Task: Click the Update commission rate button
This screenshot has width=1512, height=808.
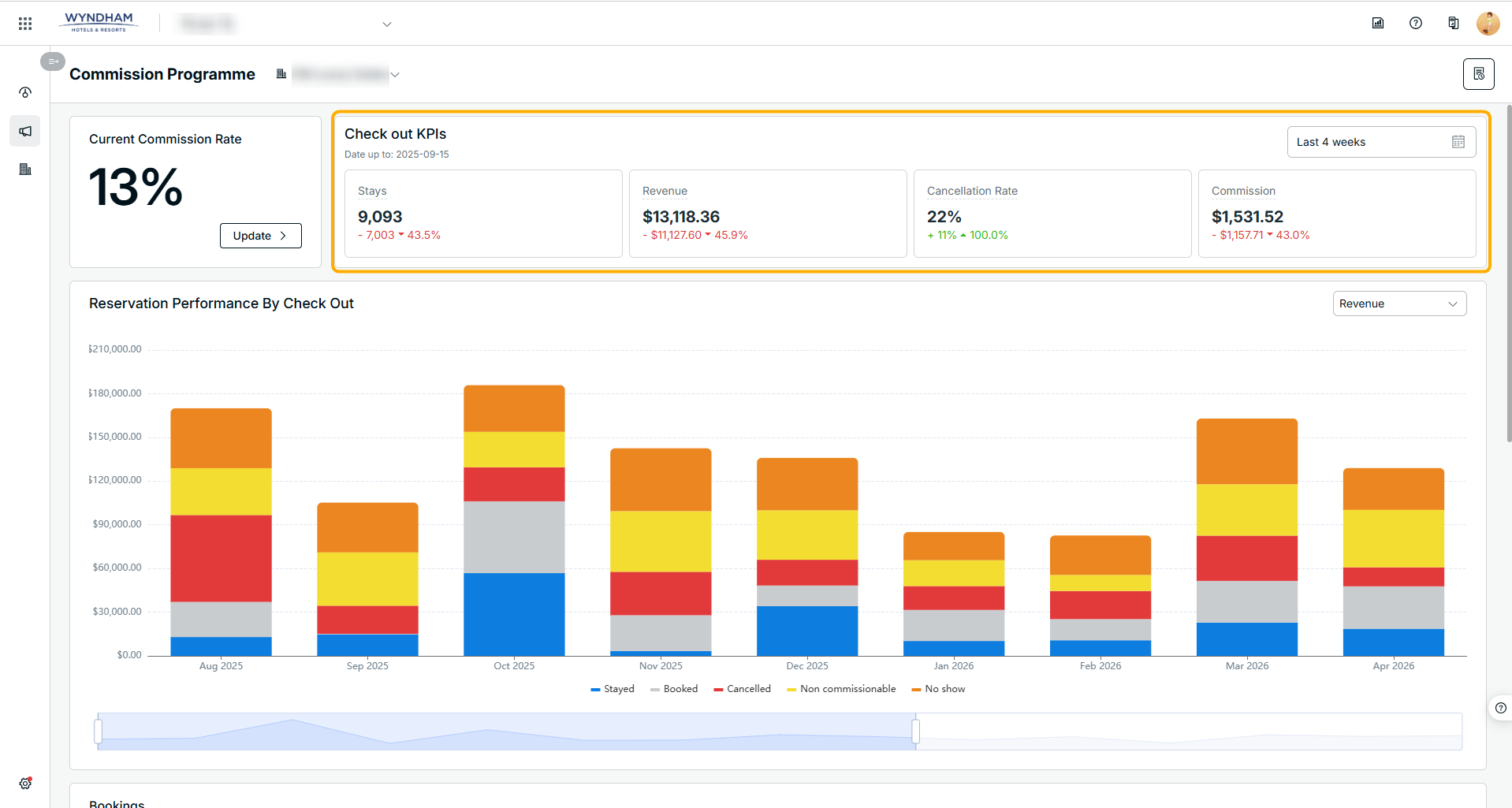Action: tap(261, 236)
